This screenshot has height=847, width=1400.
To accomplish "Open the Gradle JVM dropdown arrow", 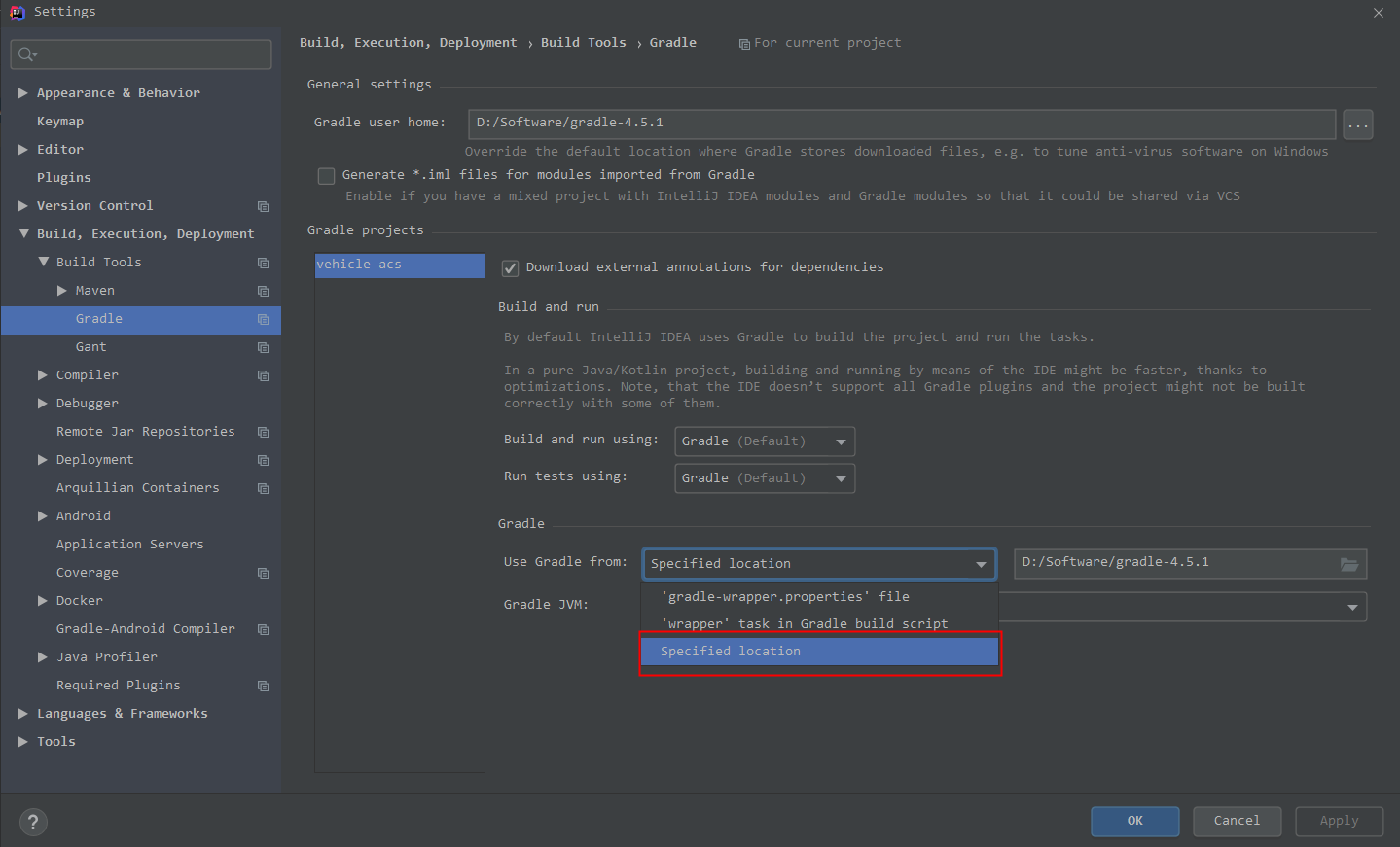I will click(1352, 608).
